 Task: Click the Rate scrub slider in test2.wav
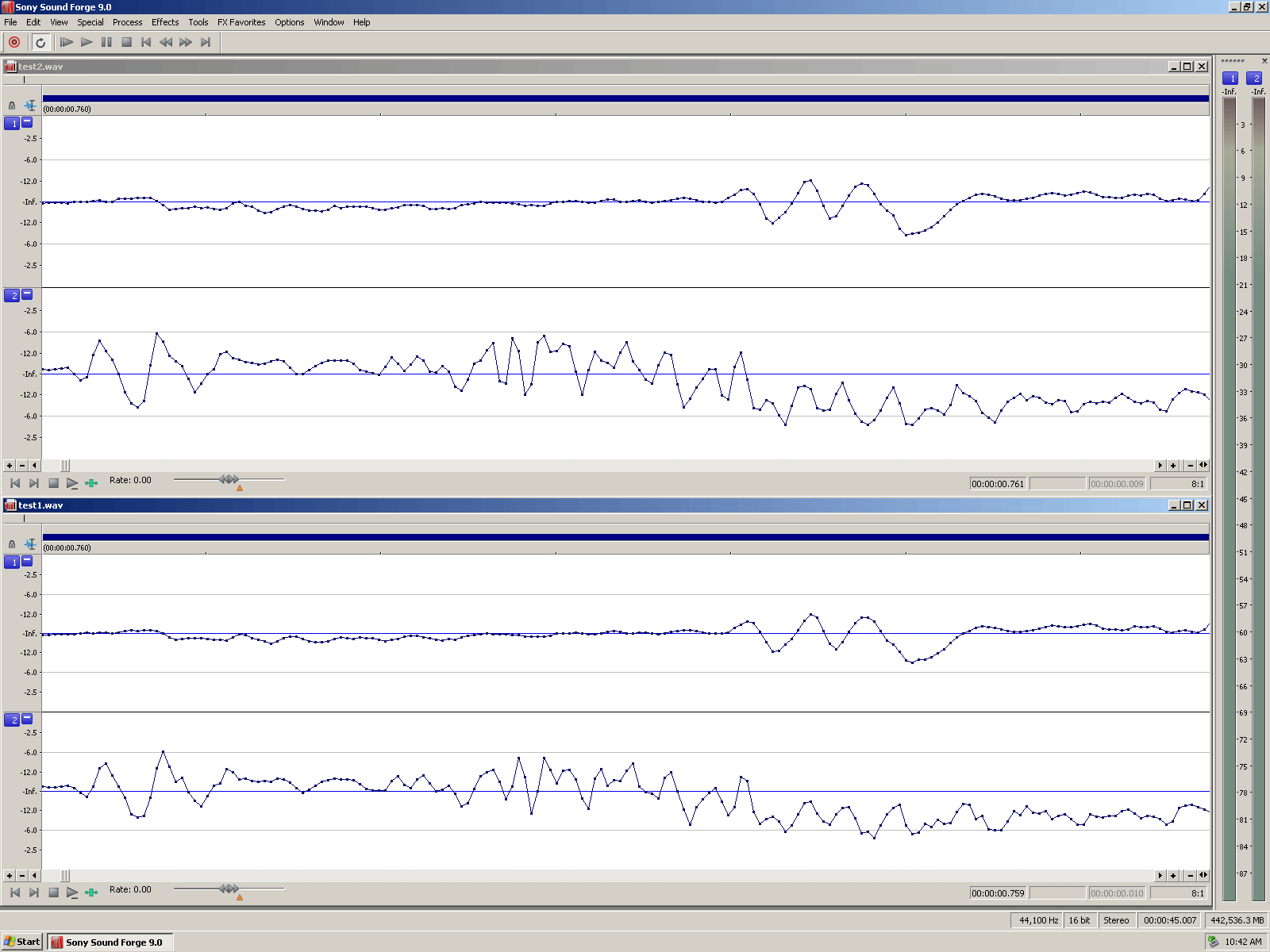click(229, 479)
